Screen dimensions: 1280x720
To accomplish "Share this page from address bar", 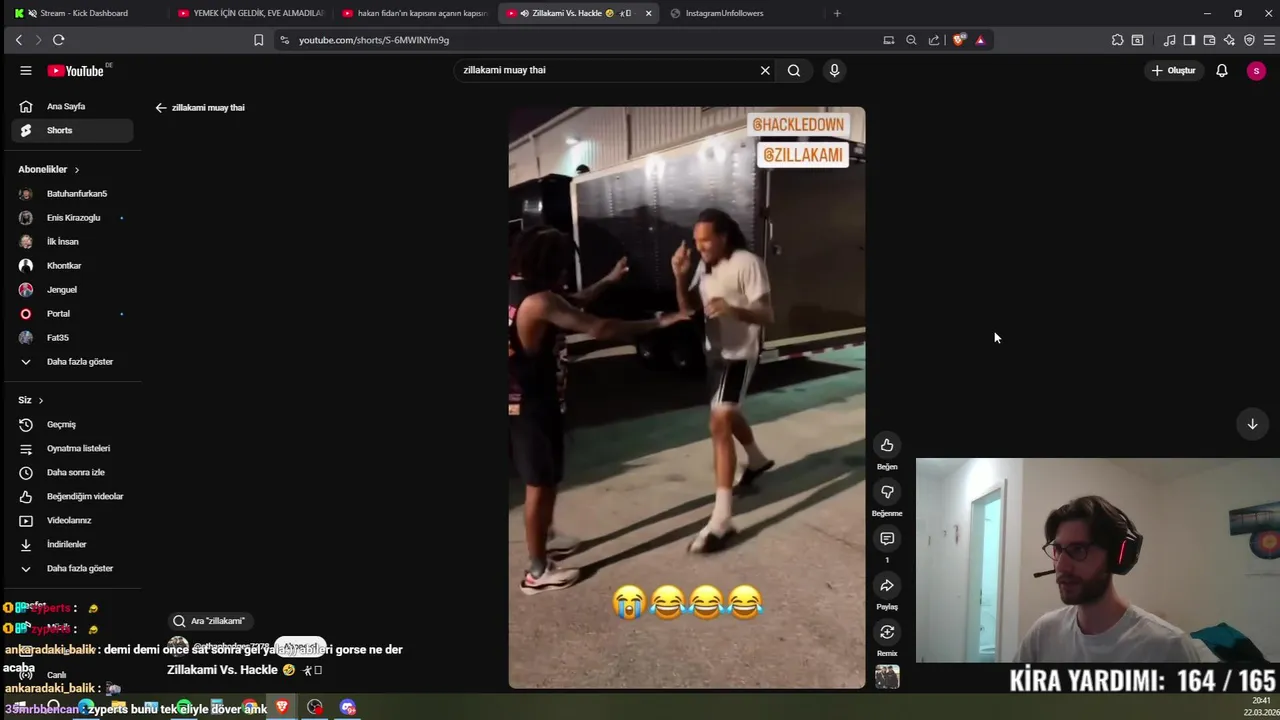I will tap(934, 40).
